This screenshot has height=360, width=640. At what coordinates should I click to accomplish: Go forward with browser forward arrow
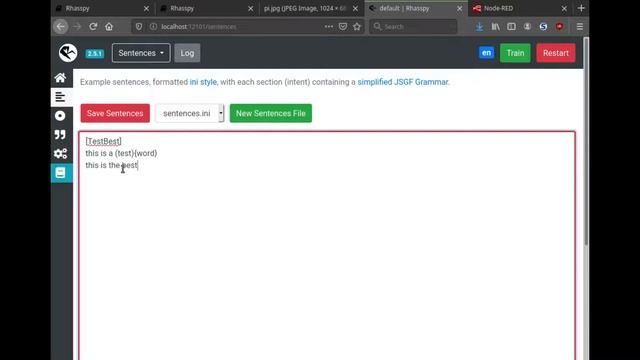[x=77, y=27]
